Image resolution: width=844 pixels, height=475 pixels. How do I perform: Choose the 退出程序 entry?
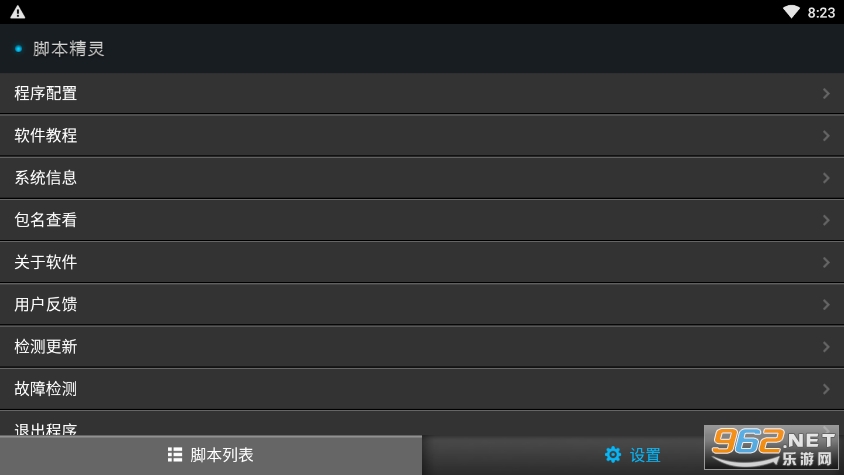[422, 424]
